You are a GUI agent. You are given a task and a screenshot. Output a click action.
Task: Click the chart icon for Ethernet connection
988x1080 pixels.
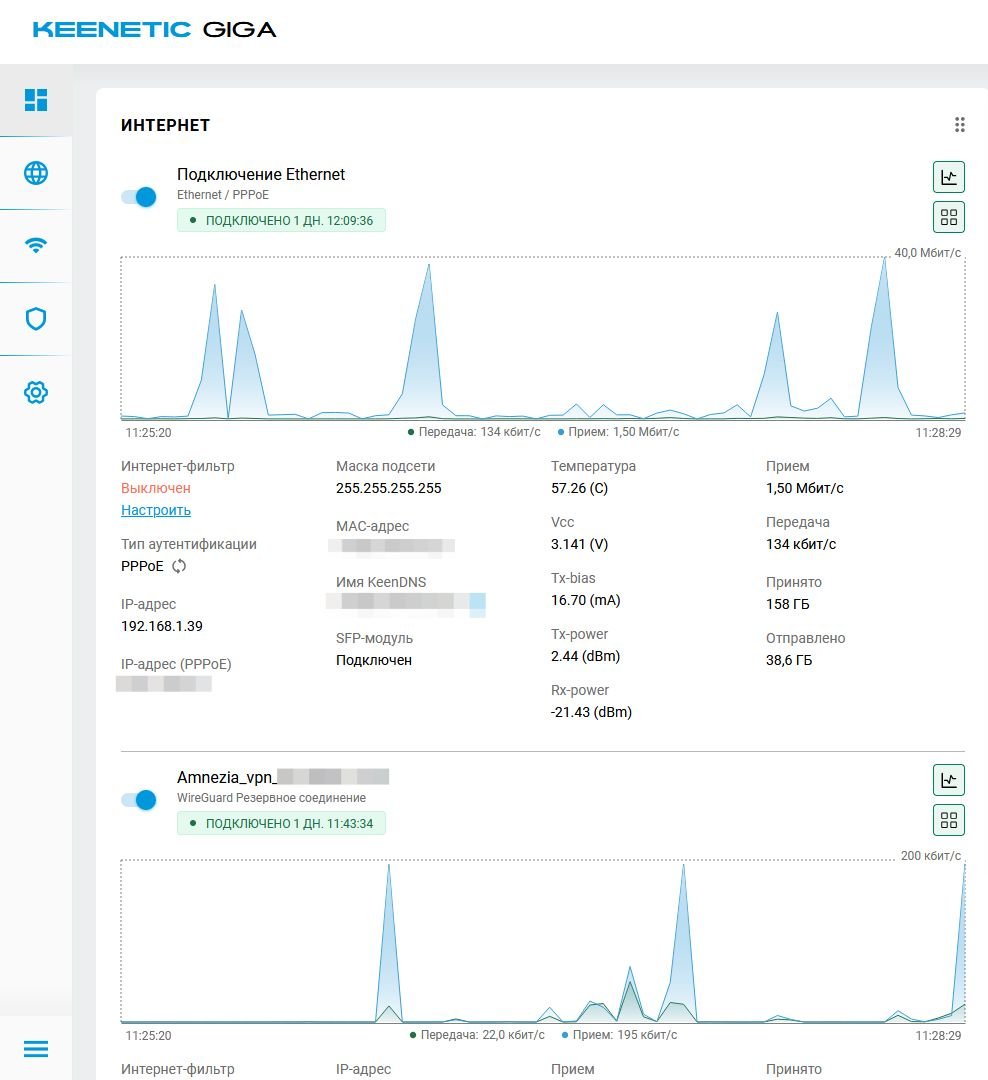click(948, 178)
